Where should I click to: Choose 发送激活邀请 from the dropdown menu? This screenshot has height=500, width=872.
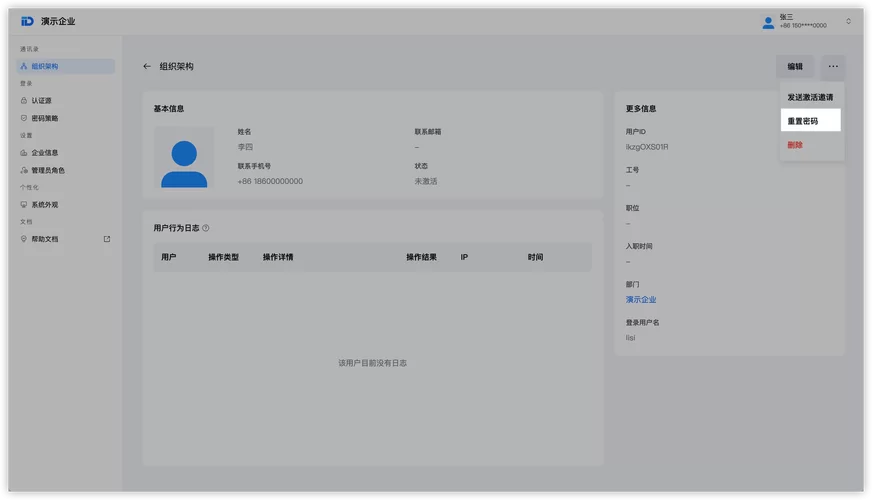[810, 97]
